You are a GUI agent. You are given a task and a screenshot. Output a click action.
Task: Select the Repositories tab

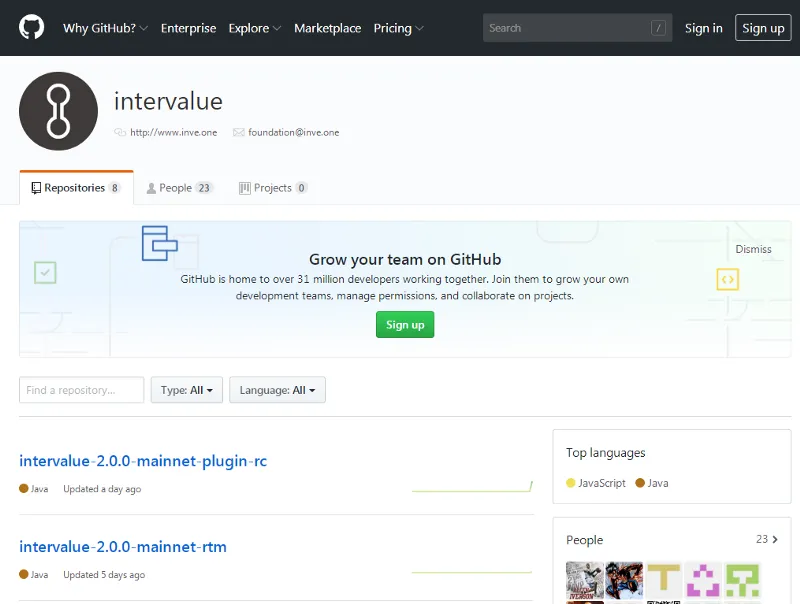pos(77,188)
